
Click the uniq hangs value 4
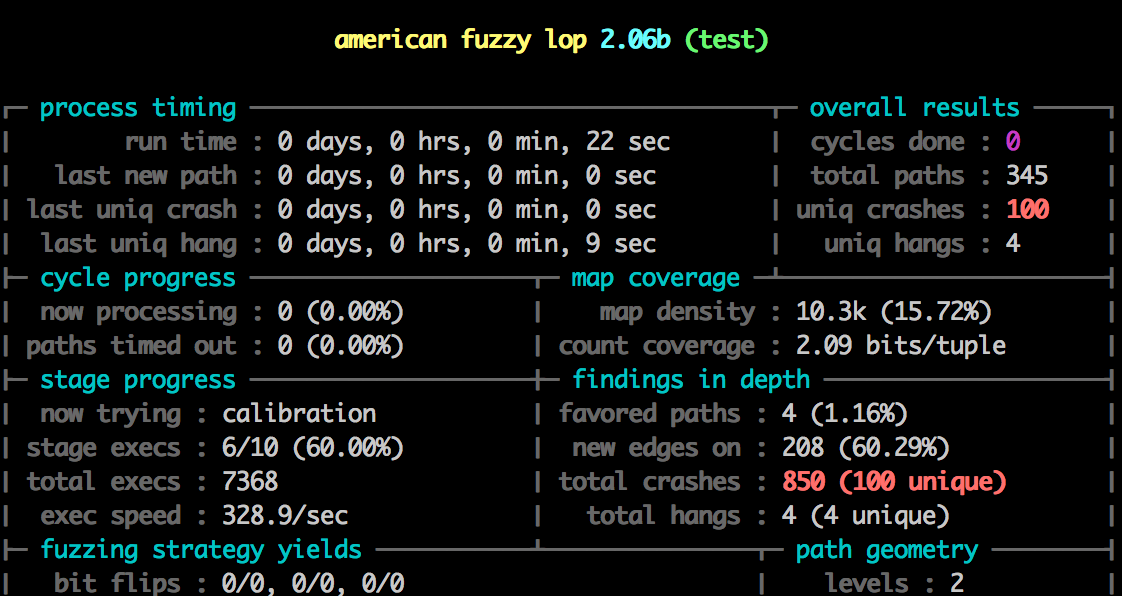pos(1012,244)
